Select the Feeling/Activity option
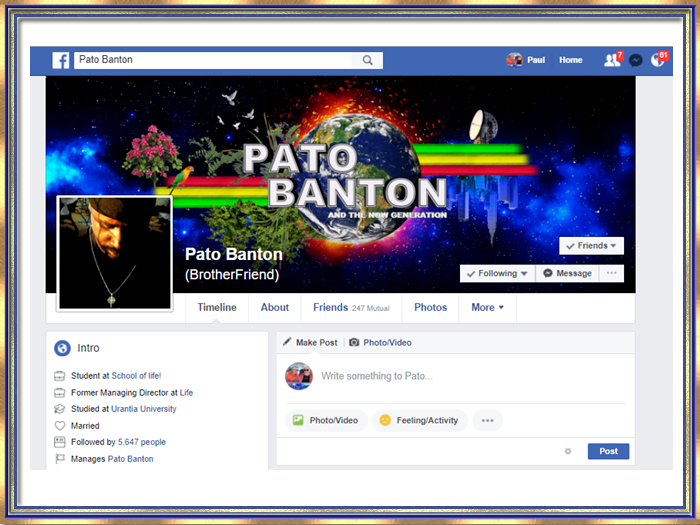This screenshot has width=700, height=525. 419,421
